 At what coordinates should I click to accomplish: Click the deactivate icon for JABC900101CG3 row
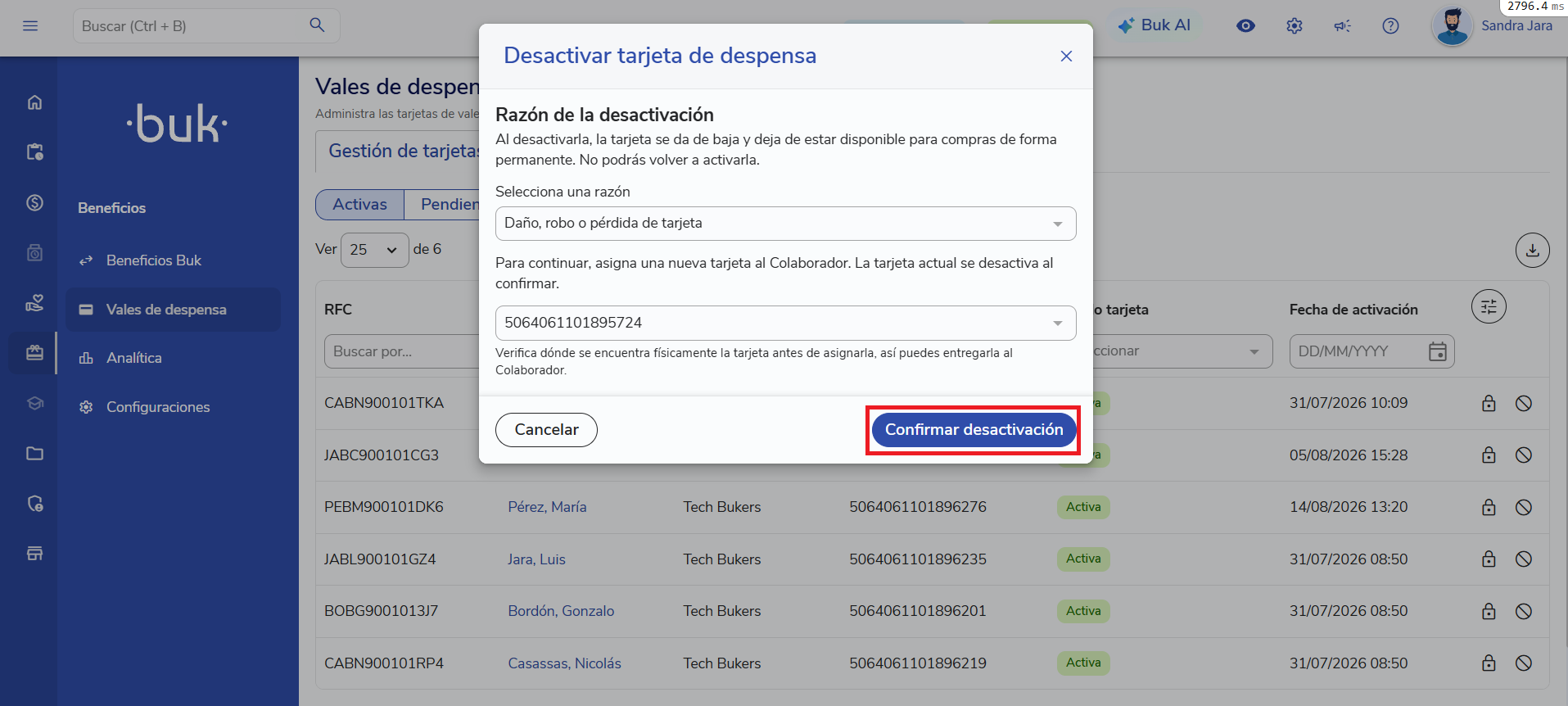tap(1523, 455)
